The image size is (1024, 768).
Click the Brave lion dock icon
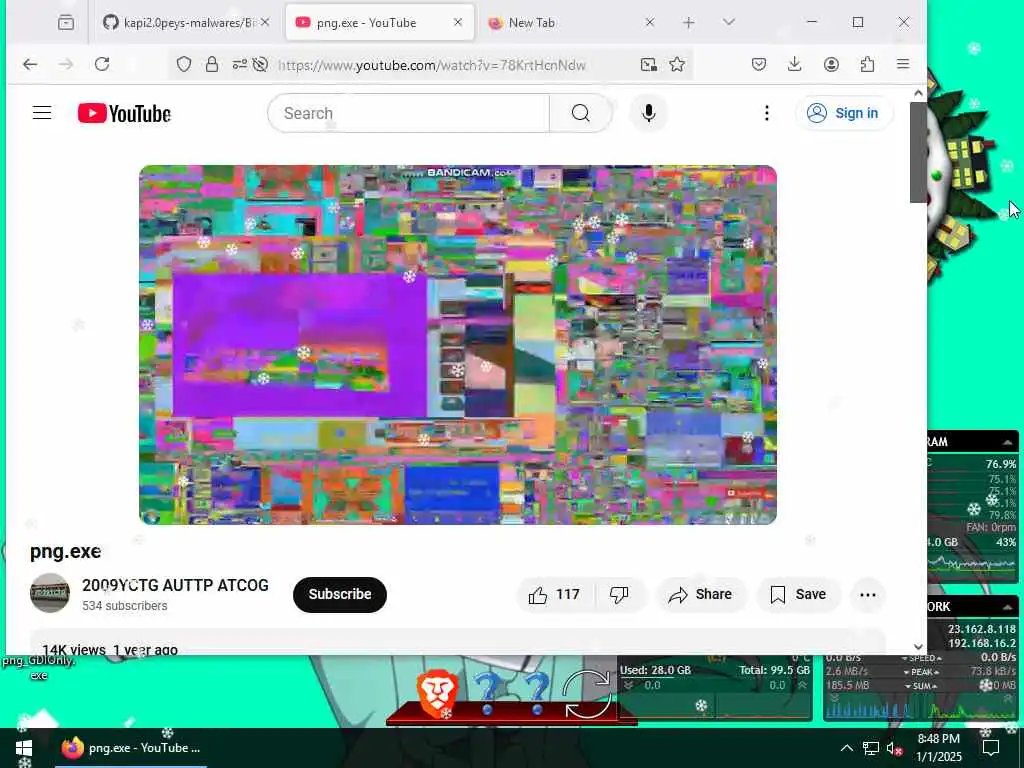(x=436, y=695)
